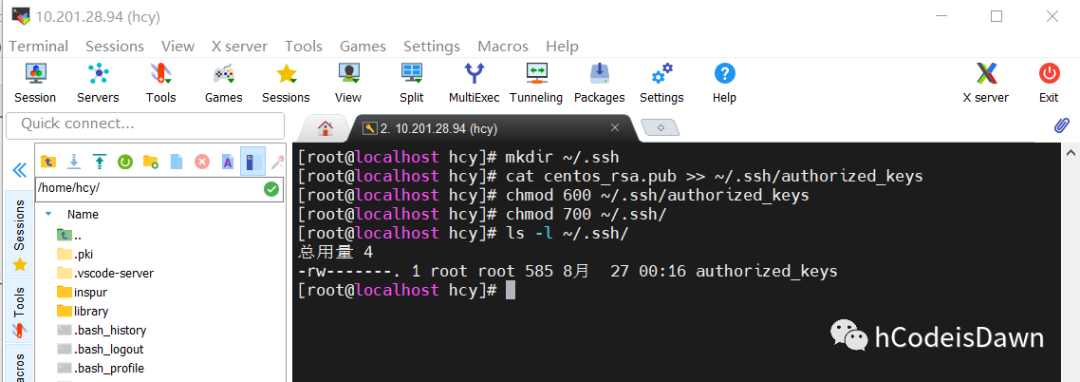This screenshot has height=382, width=1080.
Task: Select the library folder
Action: click(82, 311)
